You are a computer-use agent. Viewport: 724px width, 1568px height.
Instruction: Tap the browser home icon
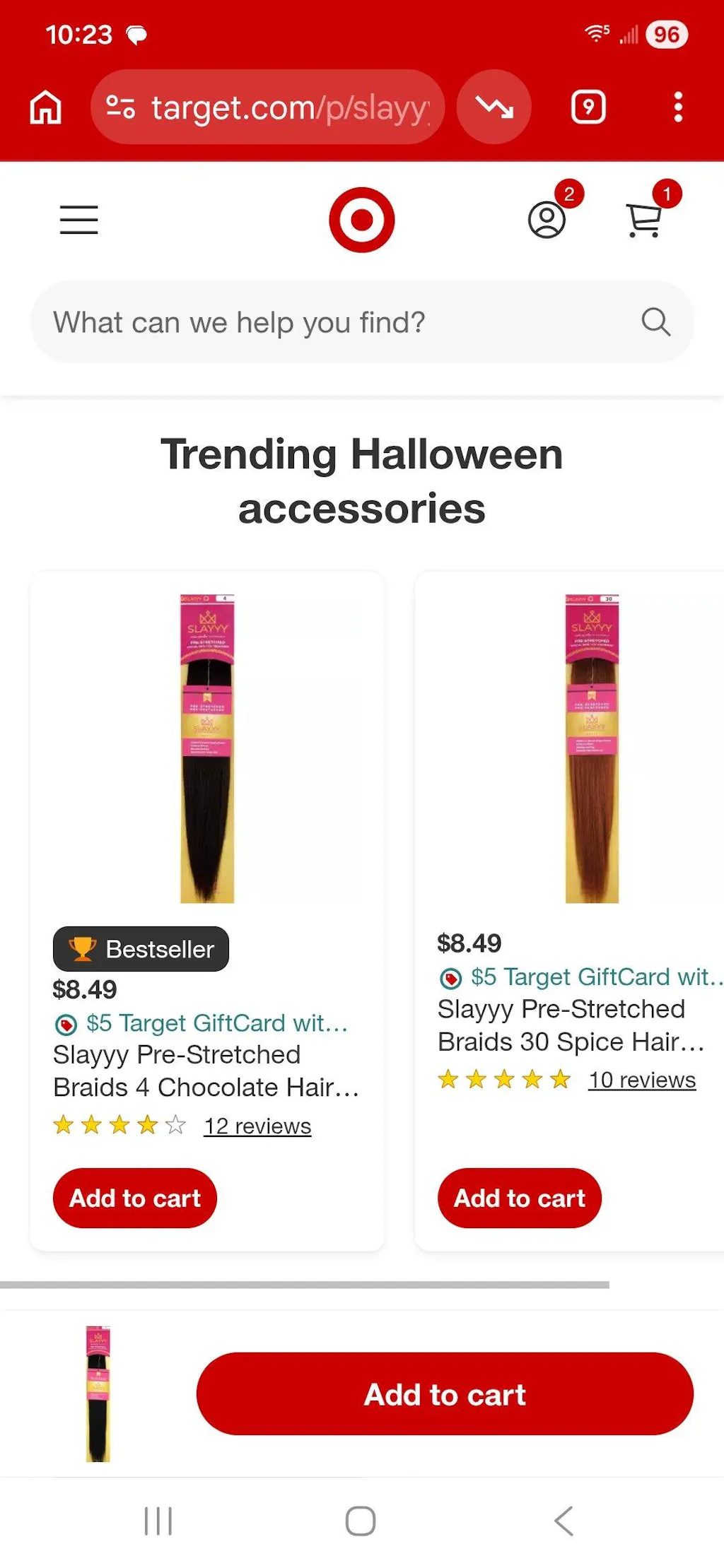(x=45, y=107)
